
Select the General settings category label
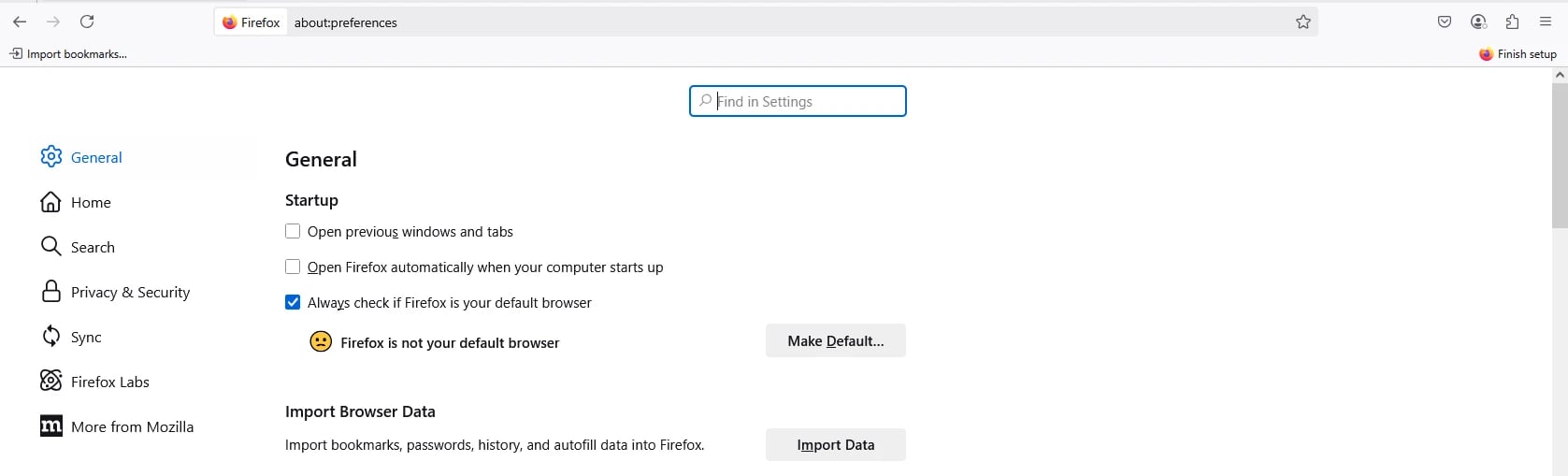[x=96, y=157]
